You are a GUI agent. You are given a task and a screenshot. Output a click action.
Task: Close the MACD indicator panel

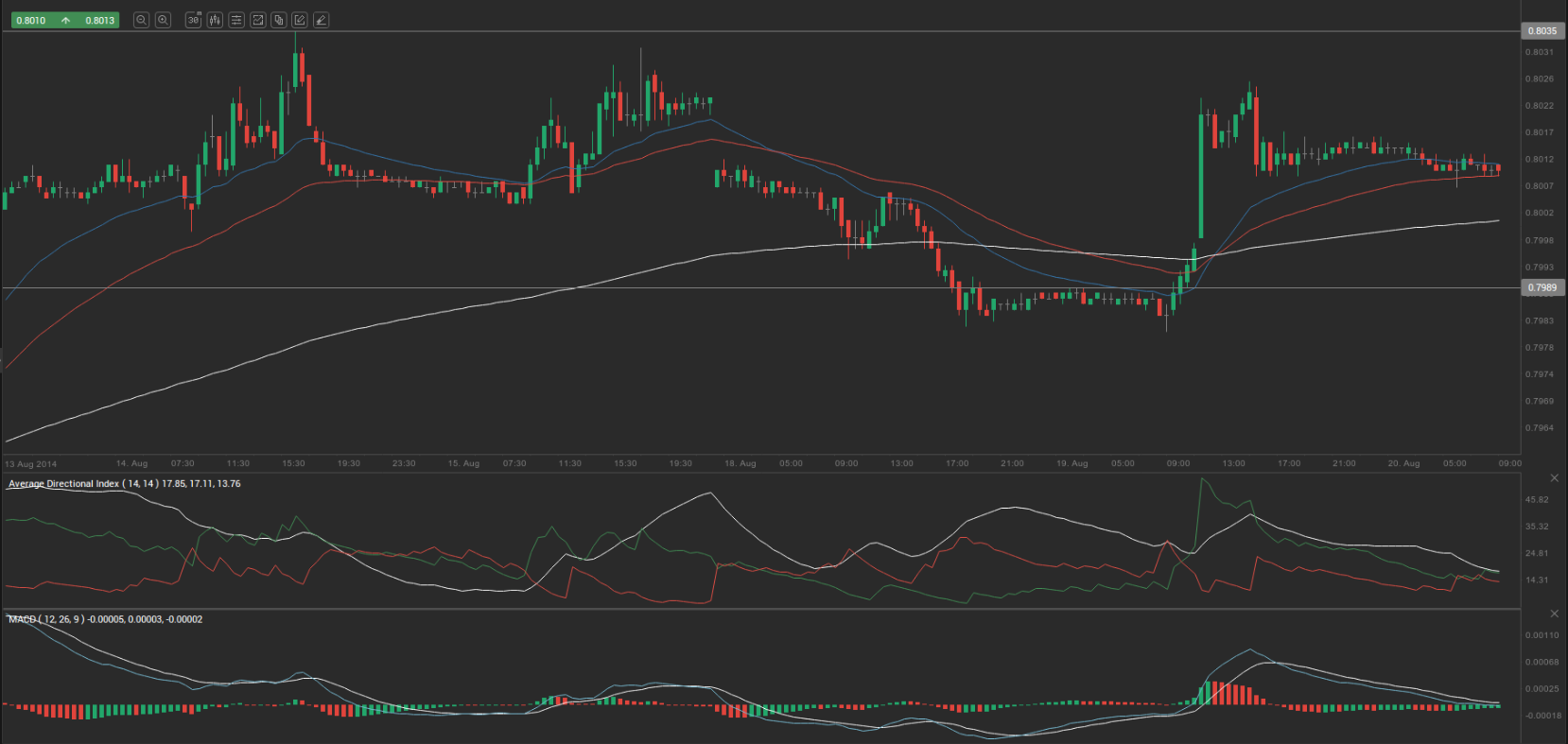click(x=1554, y=614)
